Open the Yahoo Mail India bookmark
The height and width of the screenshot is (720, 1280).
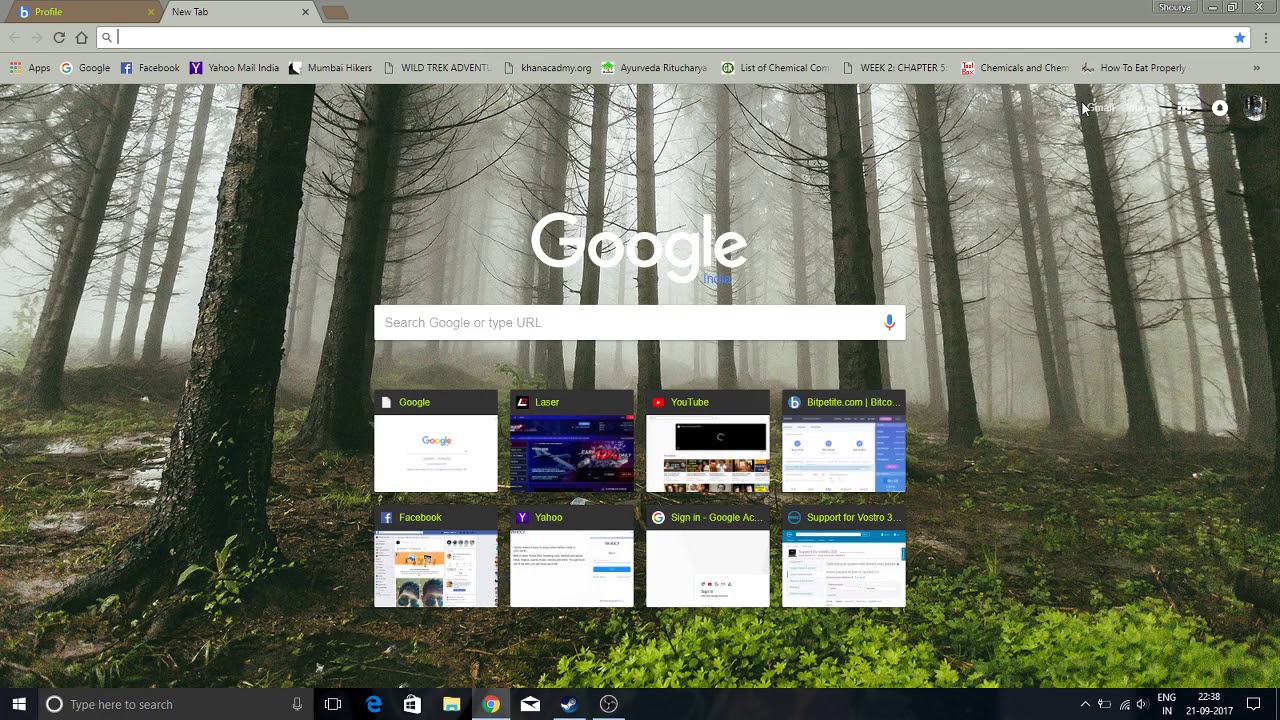click(x=234, y=68)
